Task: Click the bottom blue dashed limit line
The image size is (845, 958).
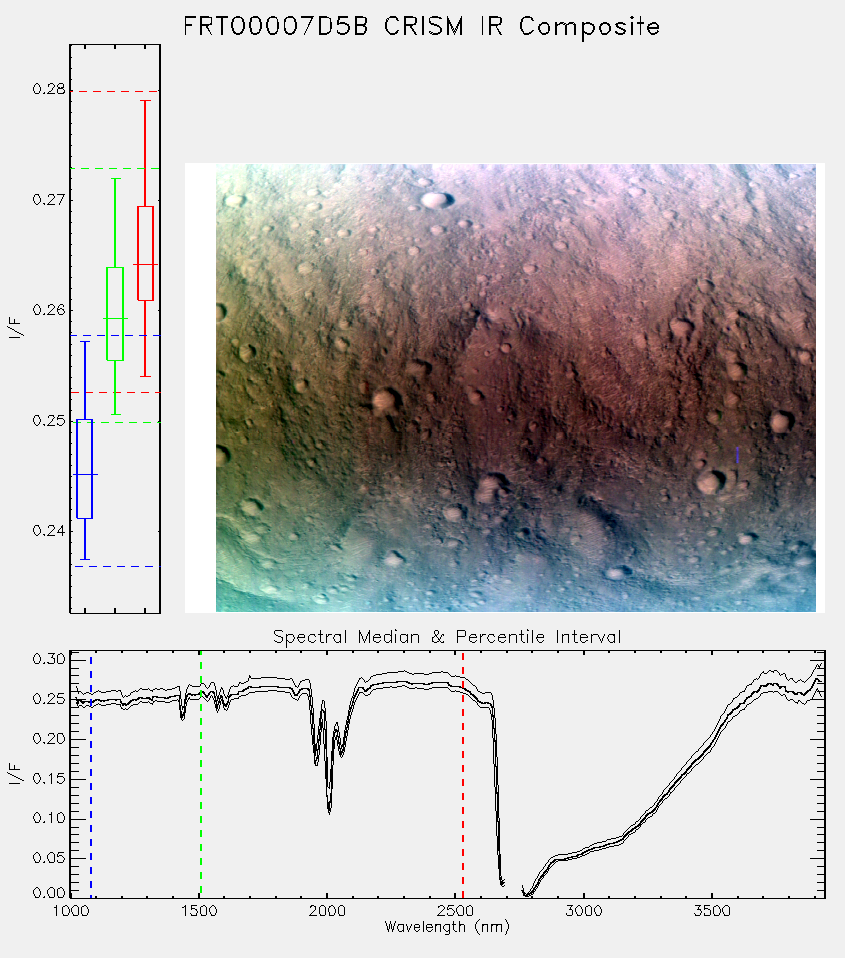Action: [x=115, y=566]
